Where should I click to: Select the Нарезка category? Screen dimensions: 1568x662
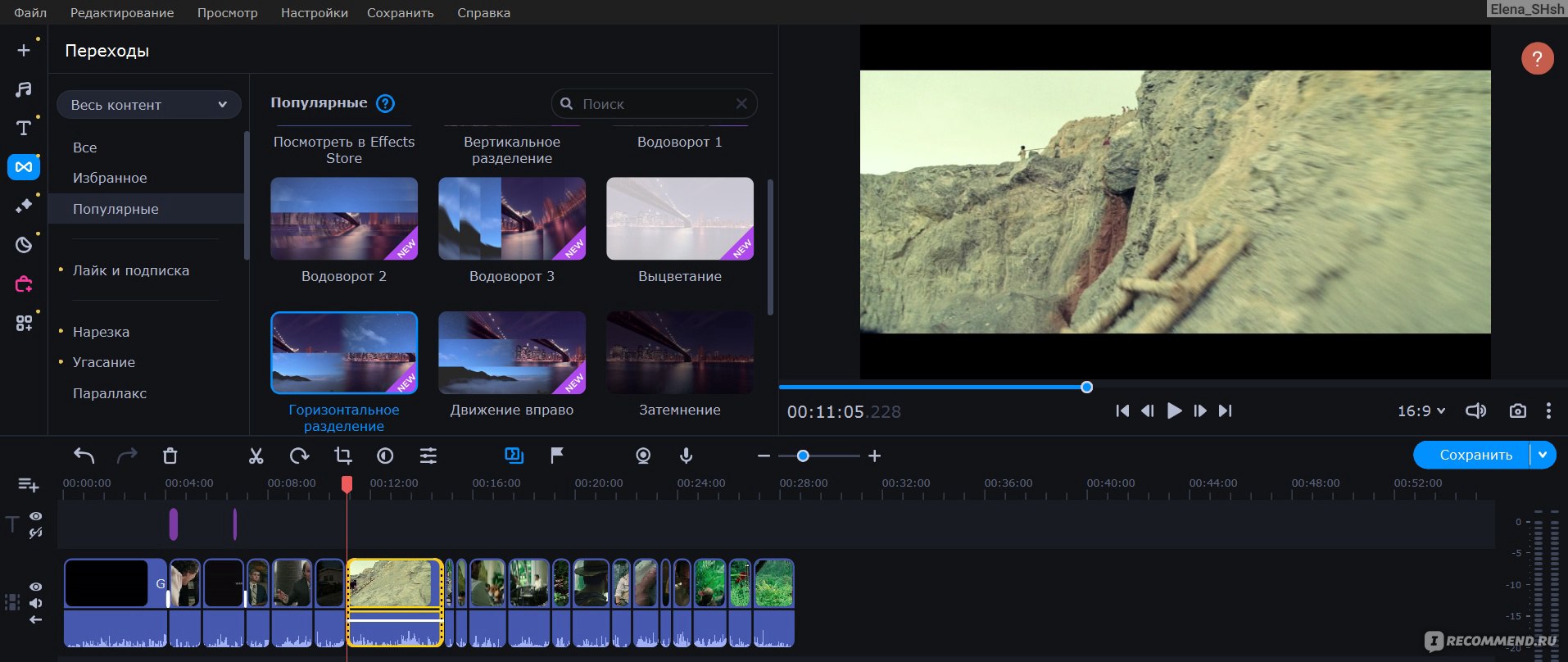[101, 332]
